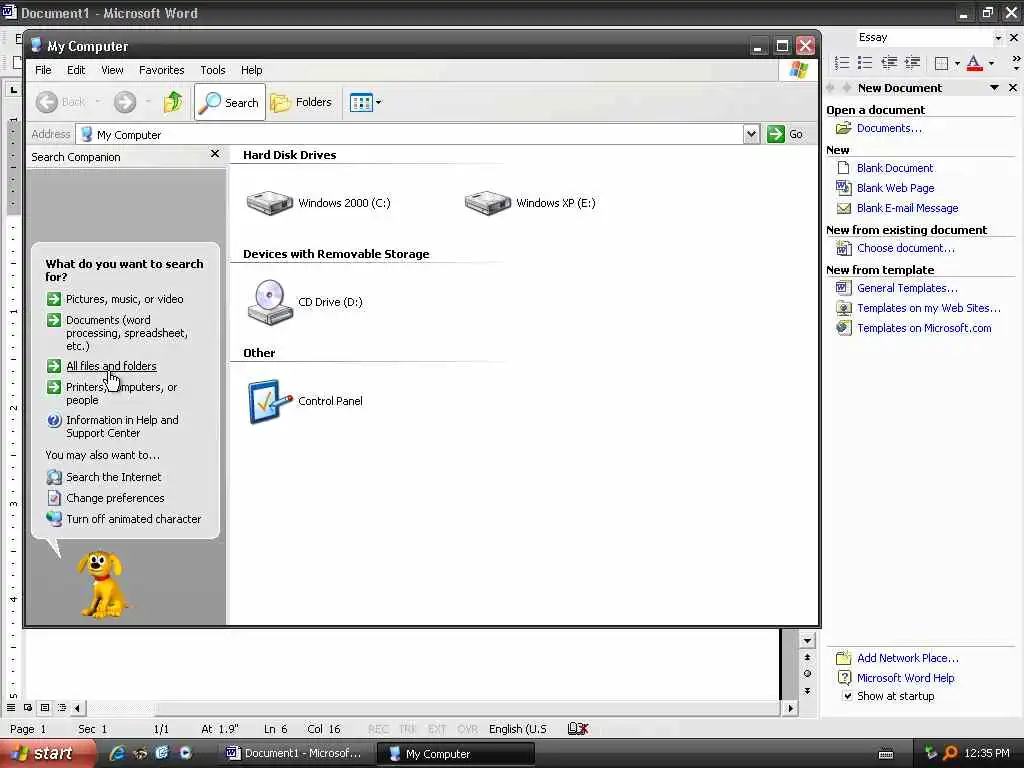
Task: Create a Blank Web Page
Action: [x=895, y=188]
